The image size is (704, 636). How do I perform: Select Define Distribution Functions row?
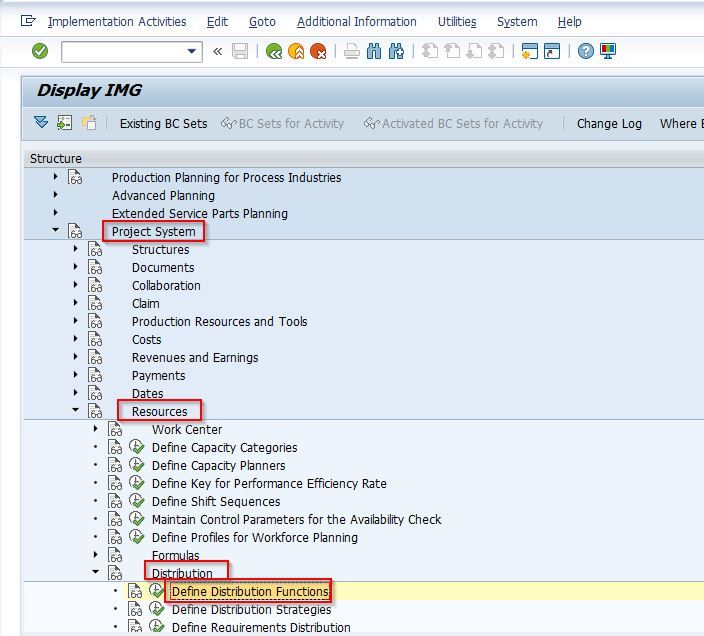pos(251,592)
